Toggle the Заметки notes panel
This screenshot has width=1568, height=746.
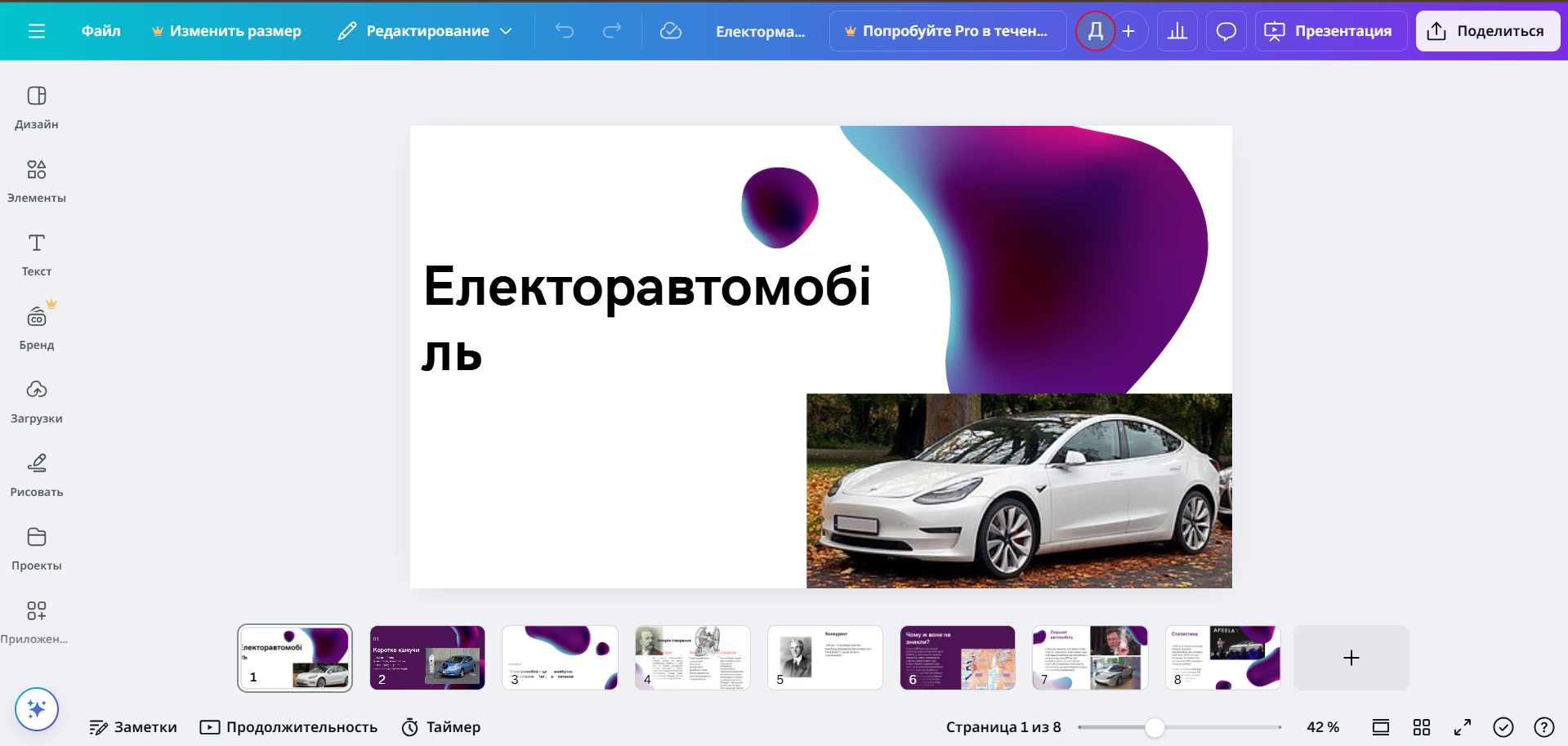(x=133, y=727)
